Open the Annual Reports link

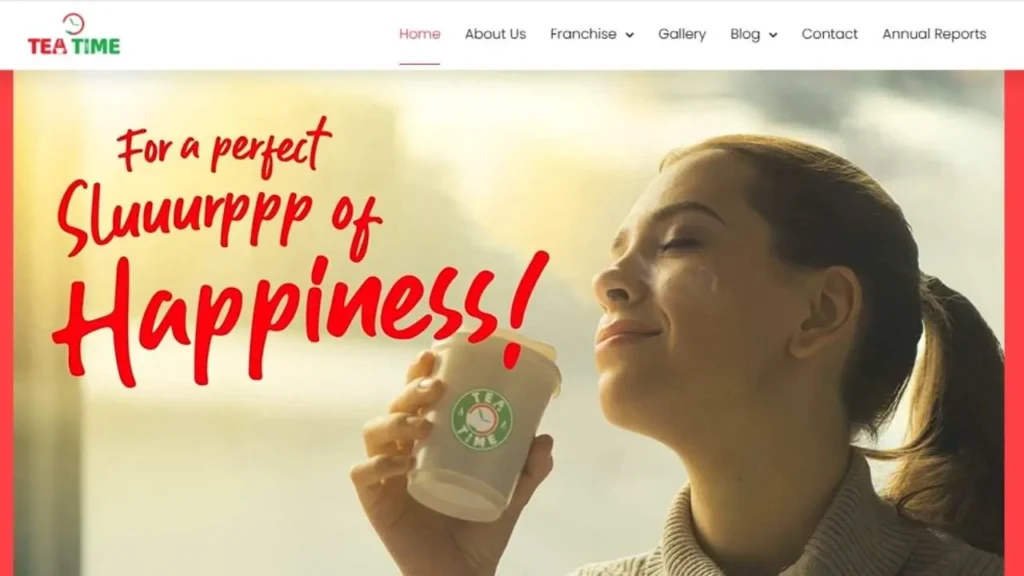coord(934,34)
